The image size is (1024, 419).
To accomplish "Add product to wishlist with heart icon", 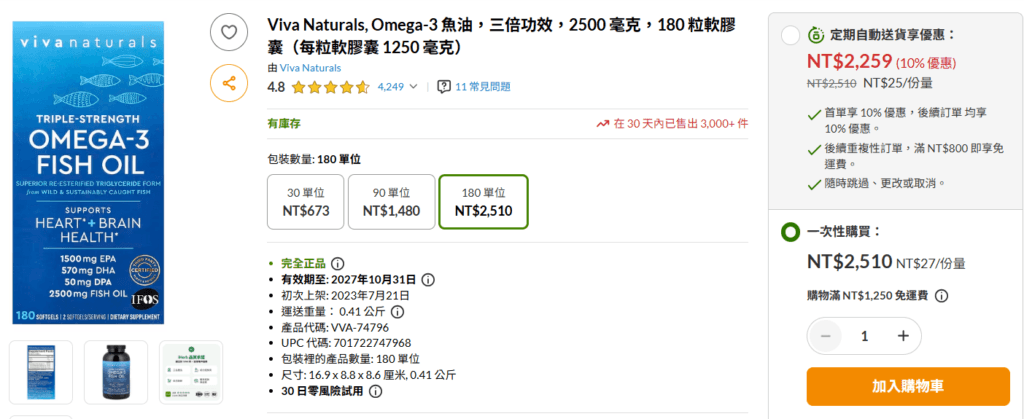I will (229, 32).
